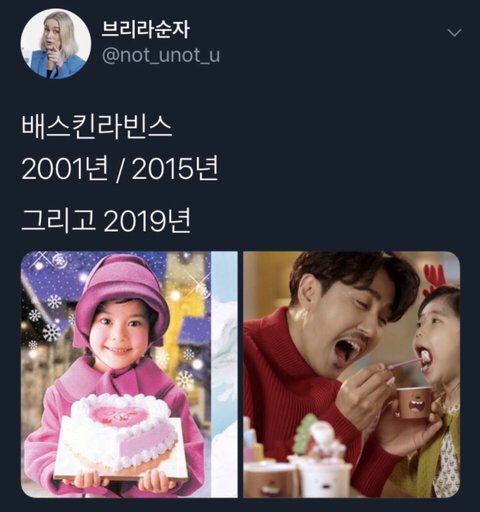Open 브리라순자's profile picture
The height and width of the screenshot is (512, 480).
click(x=56, y=44)
